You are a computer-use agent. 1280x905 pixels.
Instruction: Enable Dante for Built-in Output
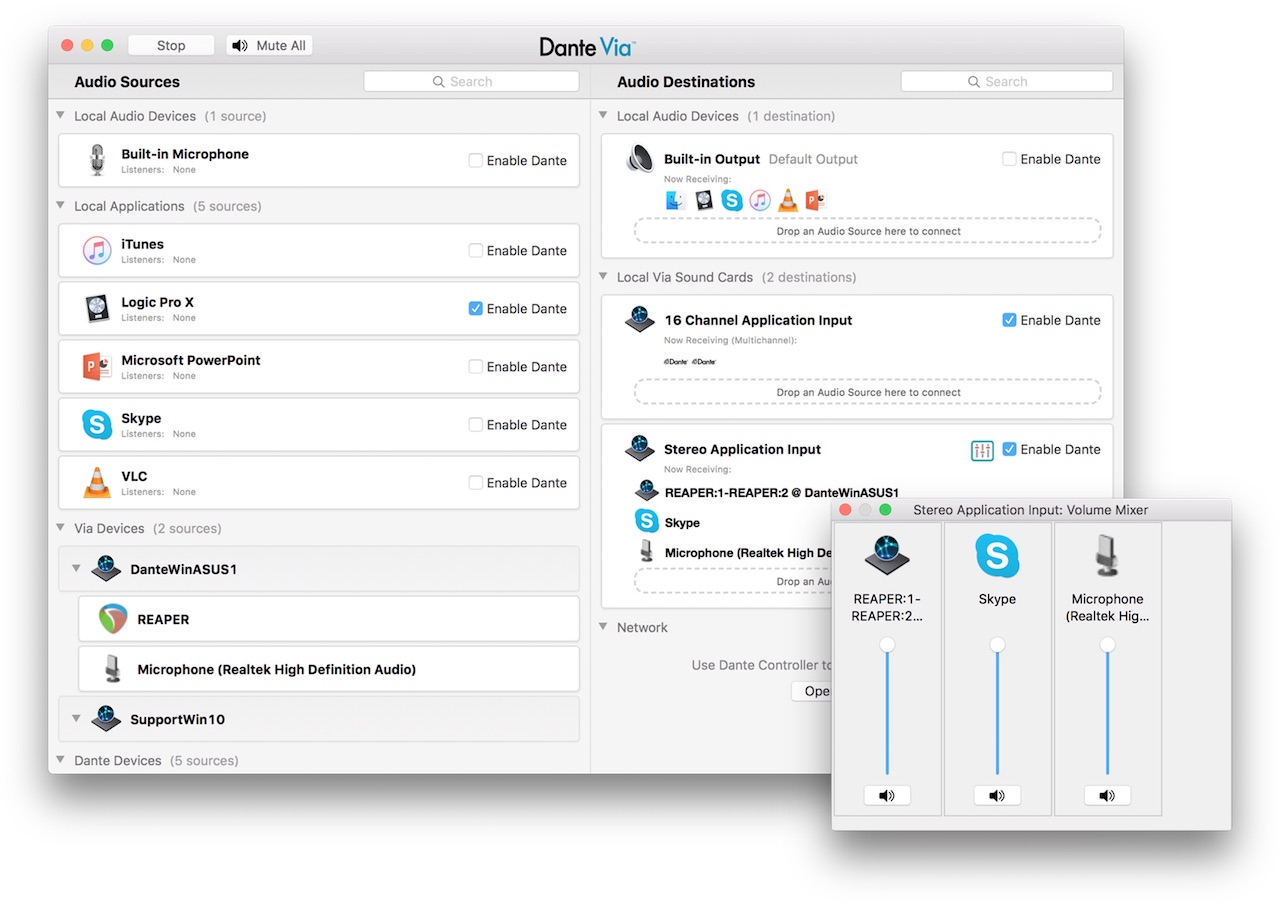coord(1009,159)
